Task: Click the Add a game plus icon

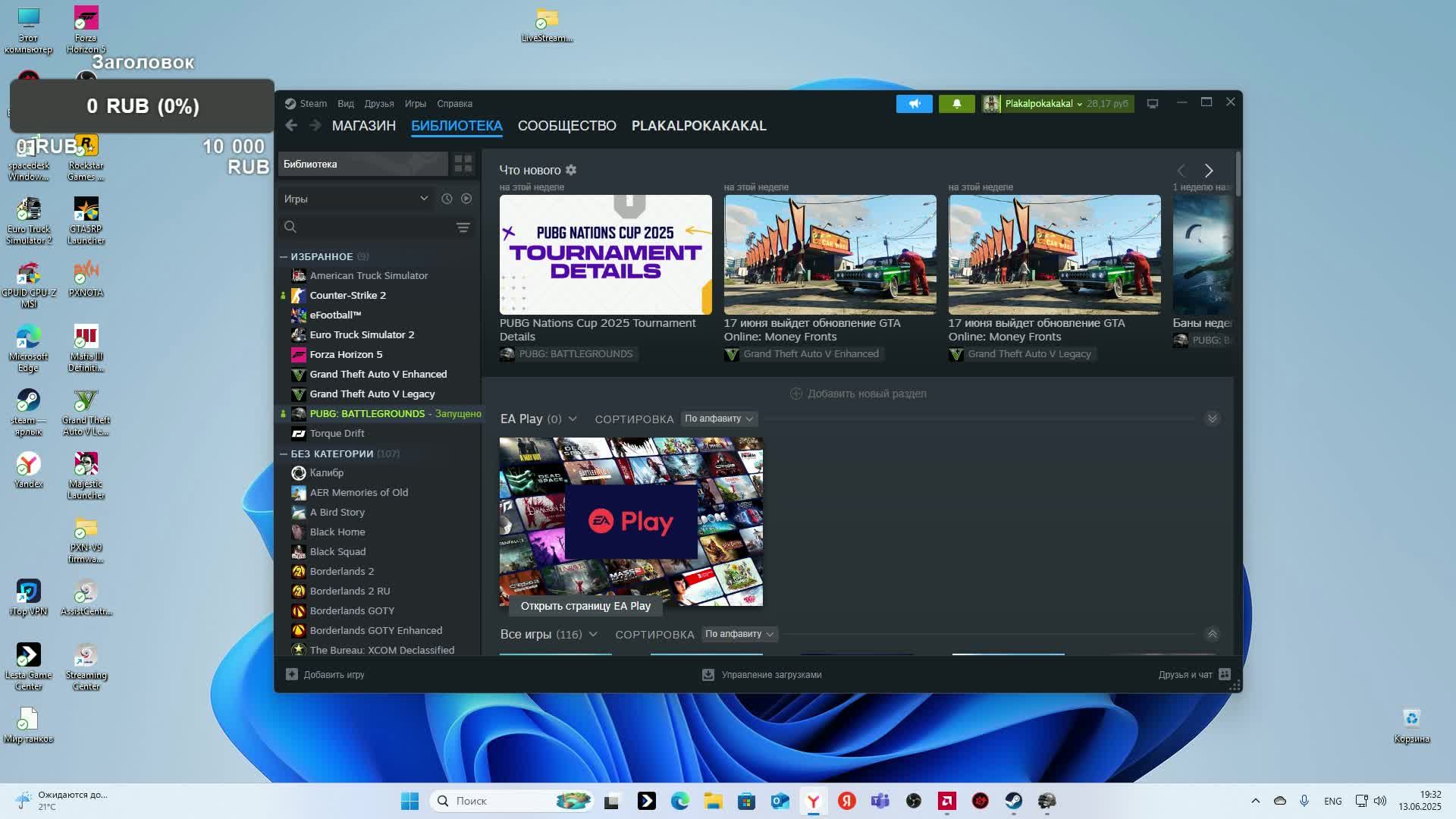Action: coord(291,674)
